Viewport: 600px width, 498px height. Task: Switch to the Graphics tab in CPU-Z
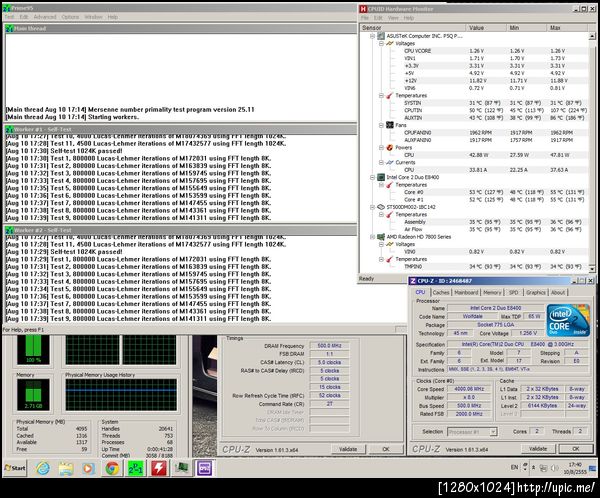click(x=536, y=292)
